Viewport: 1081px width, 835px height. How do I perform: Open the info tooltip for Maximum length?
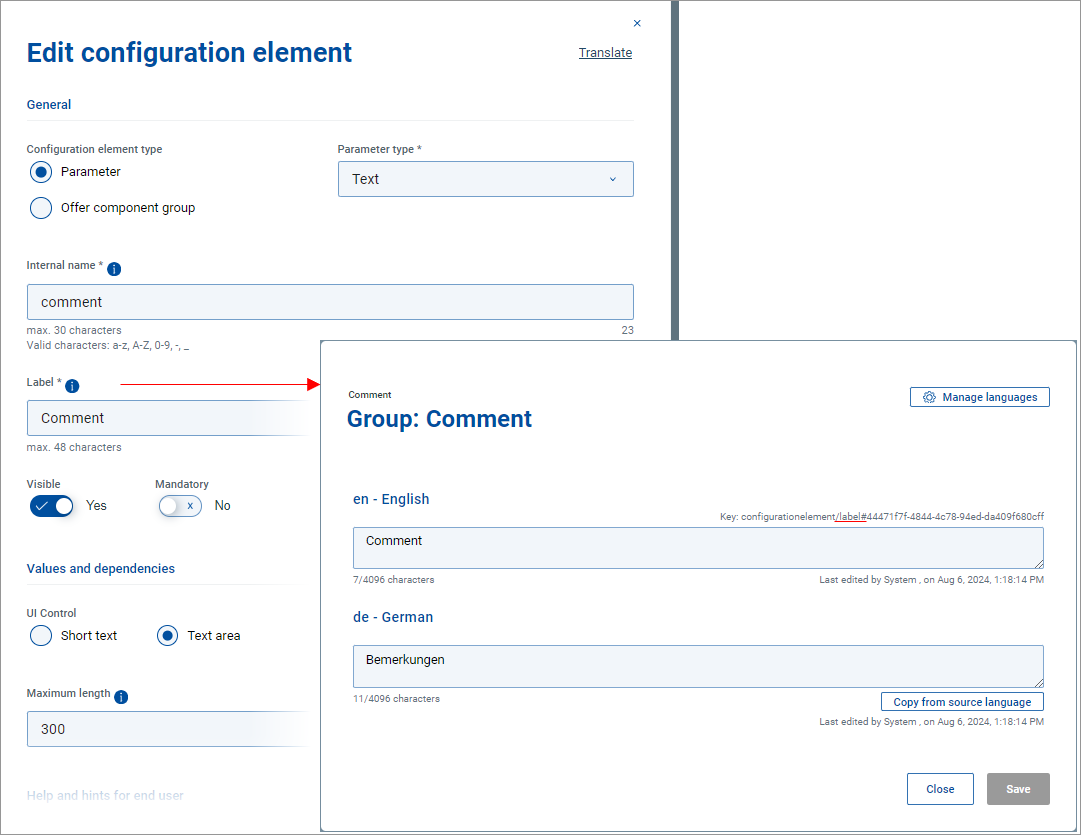[x=121, y=697]
